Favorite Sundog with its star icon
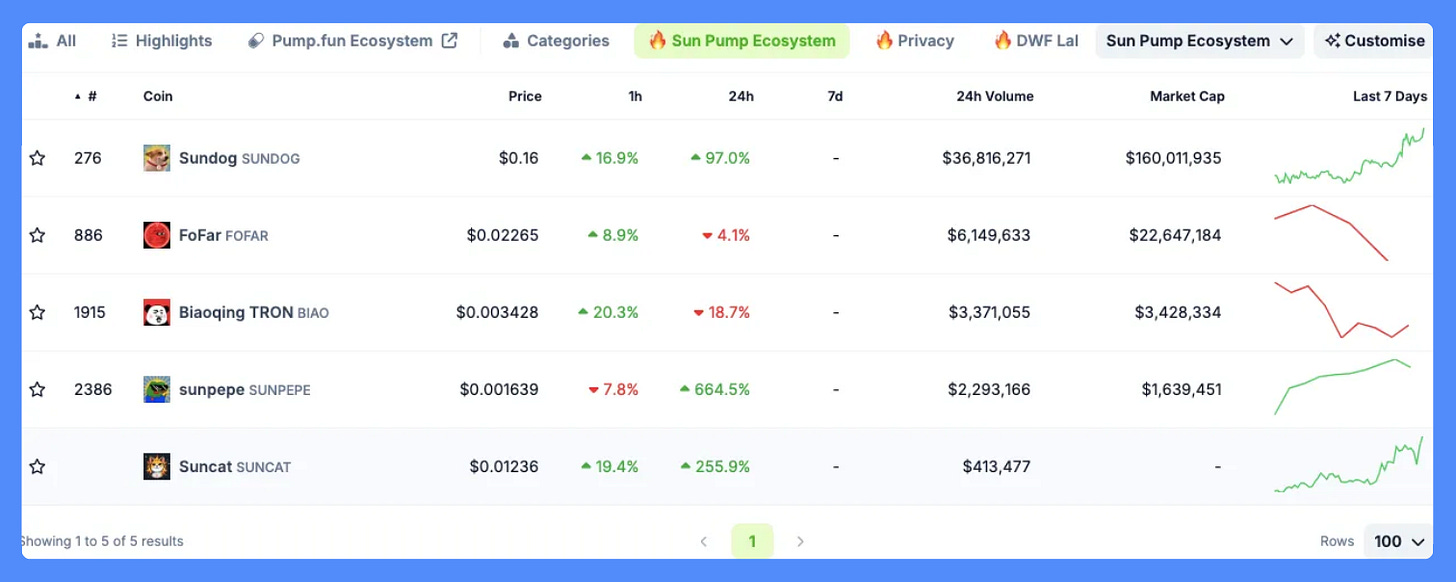The height and width of the screenshot is (582, 1456). pyautogui.click(x=37, y=158)
